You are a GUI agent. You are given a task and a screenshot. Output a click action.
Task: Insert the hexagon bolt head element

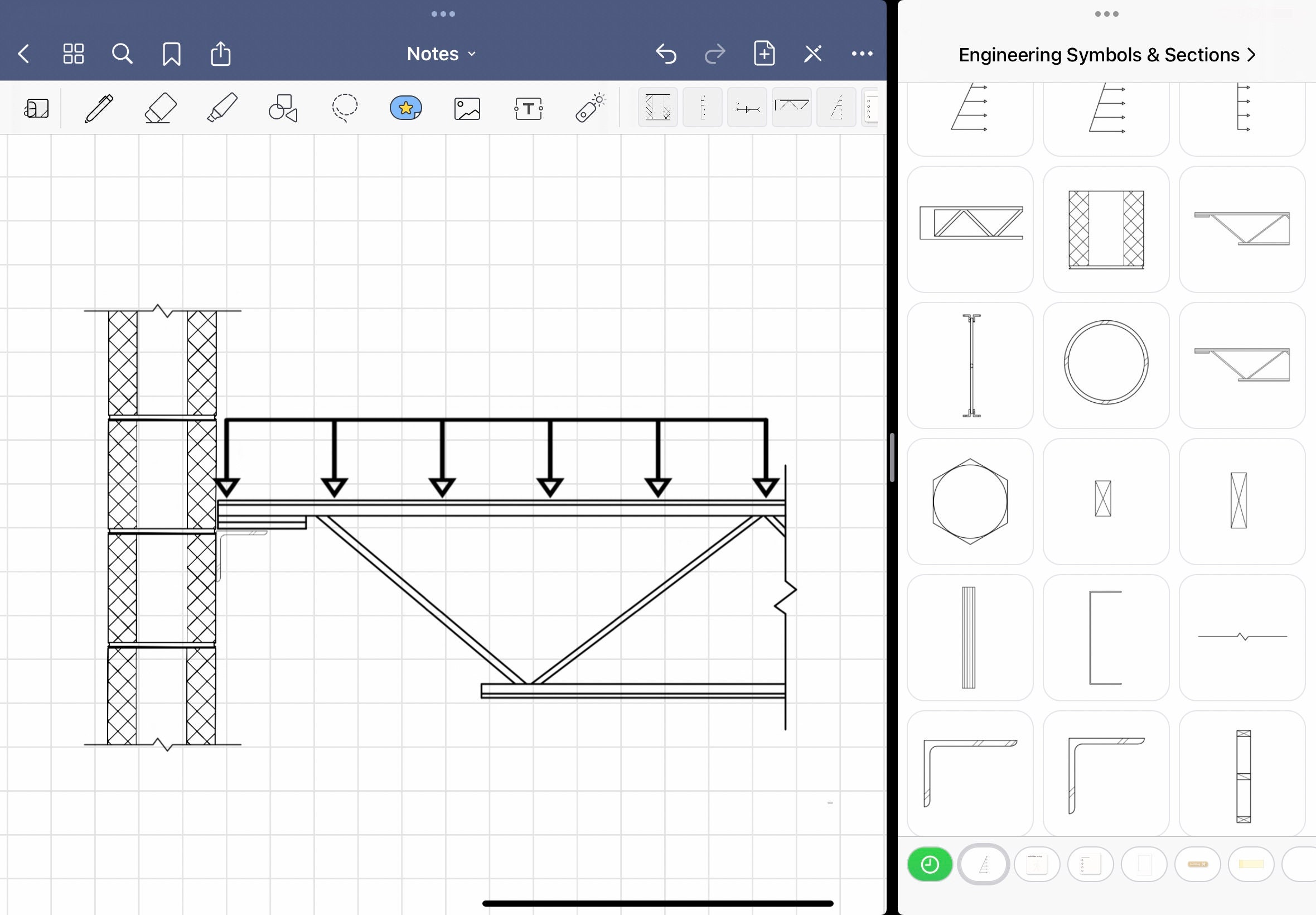tap(970, 502)
